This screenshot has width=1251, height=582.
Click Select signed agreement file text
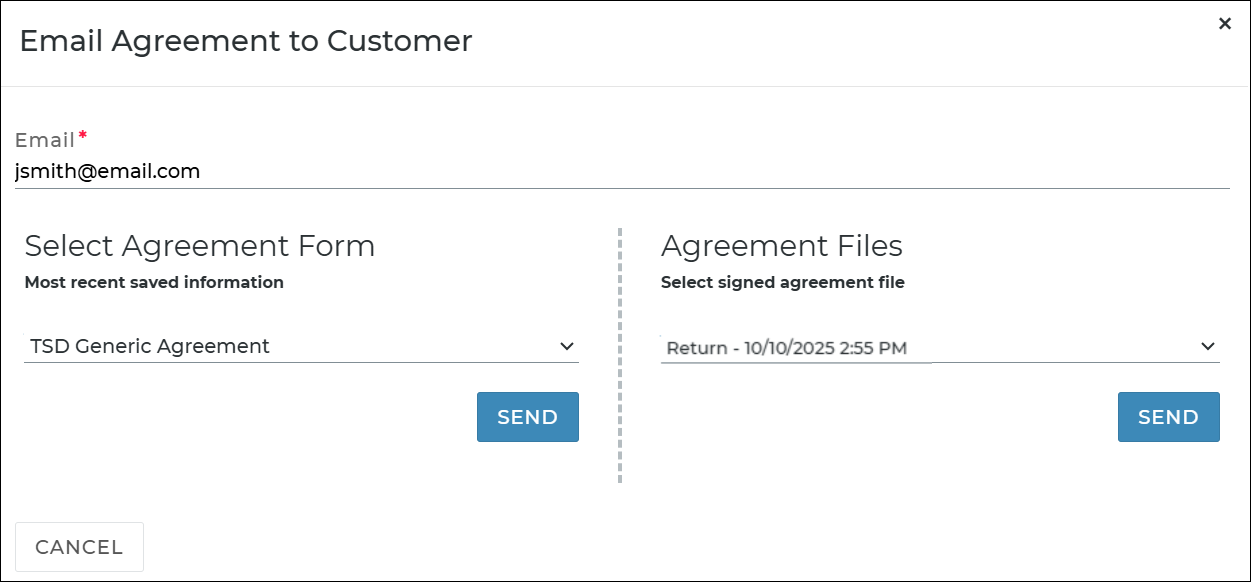tap(782, 282)
